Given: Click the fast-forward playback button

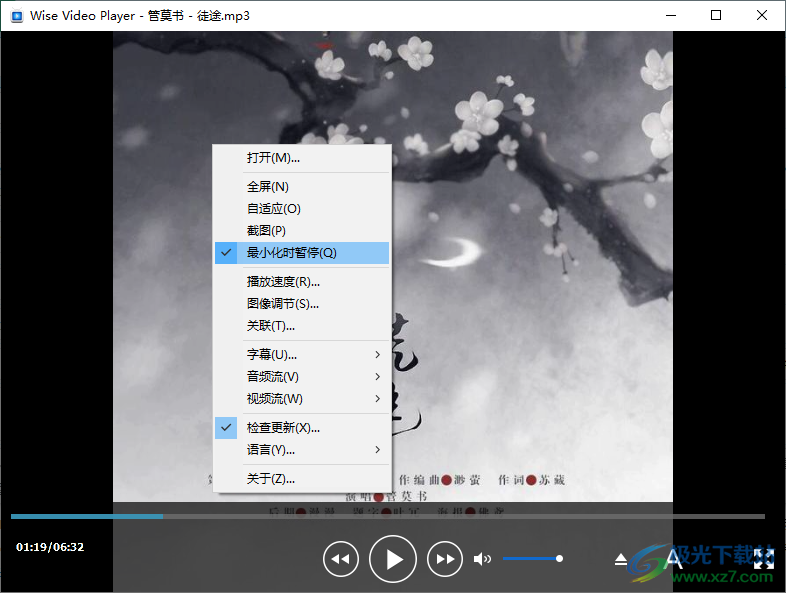Looking at the screenshot, I should (x=445, y=559).
